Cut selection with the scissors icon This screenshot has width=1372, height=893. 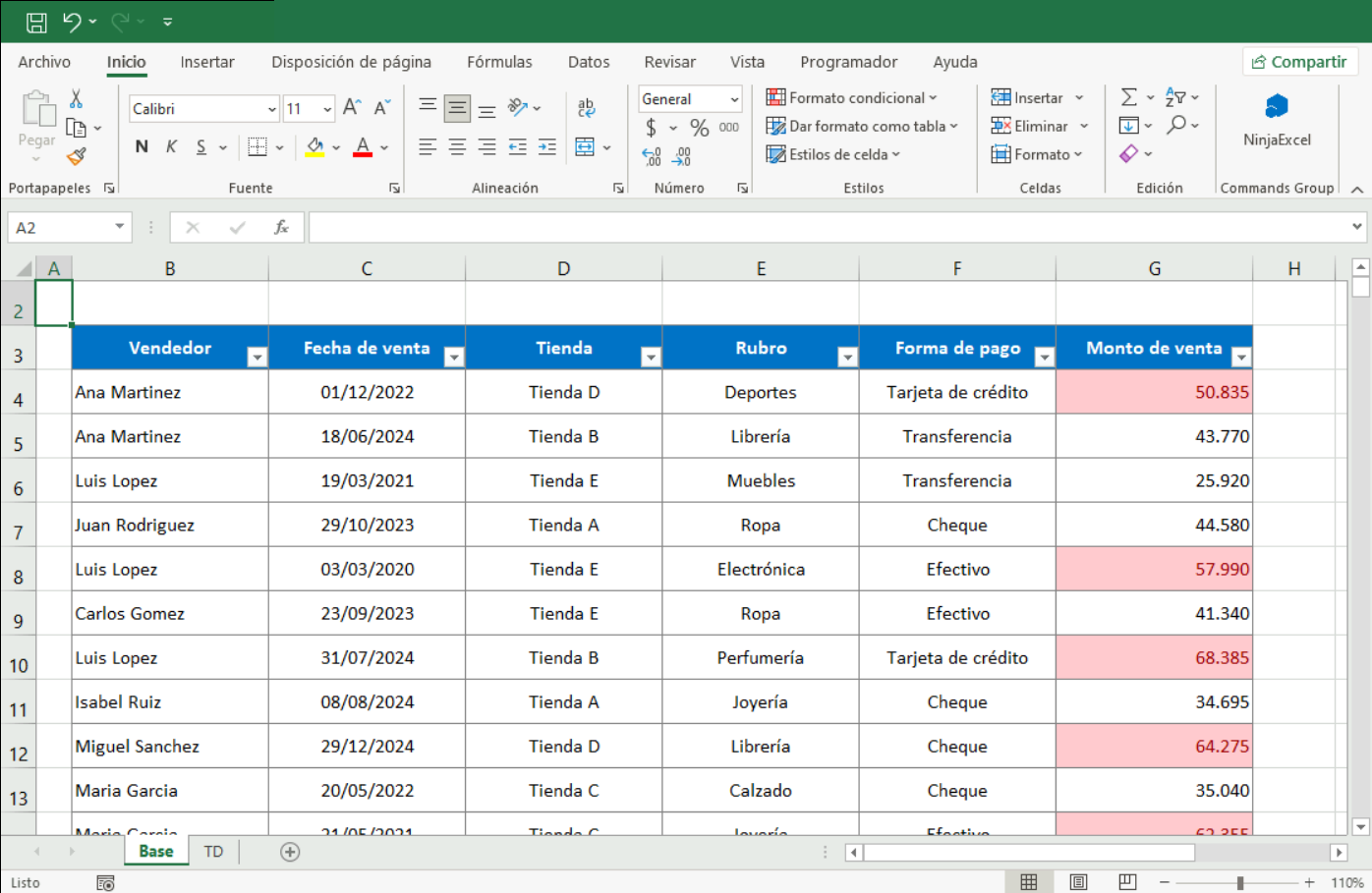coord(76,98)
